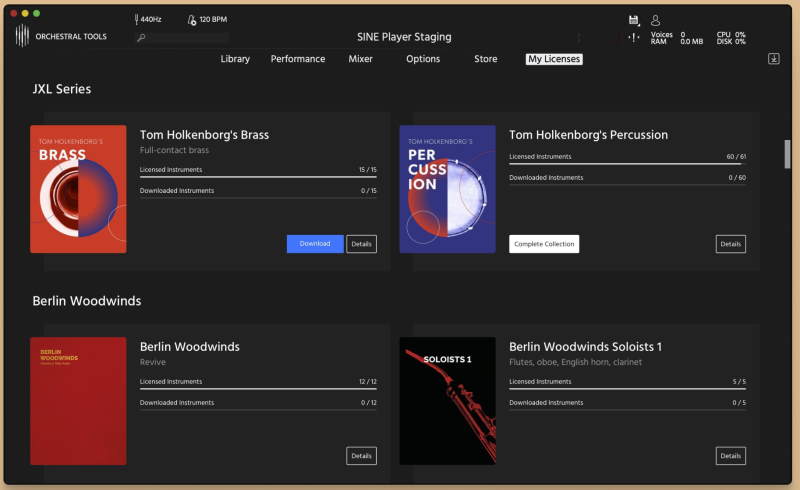Click the Berlin Woodwinds section heading
The image size is (800, 490).
pos(87,301)
